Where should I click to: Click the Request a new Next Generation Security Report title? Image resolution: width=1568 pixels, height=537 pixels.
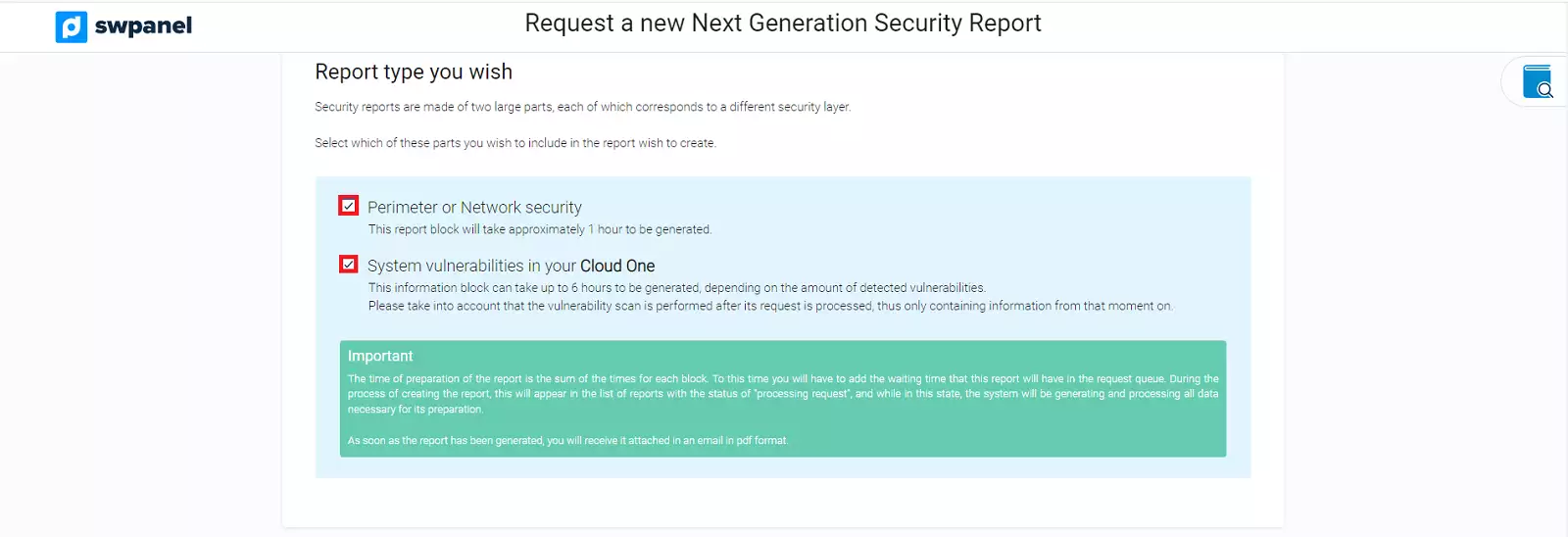click(x=782, y=24)
